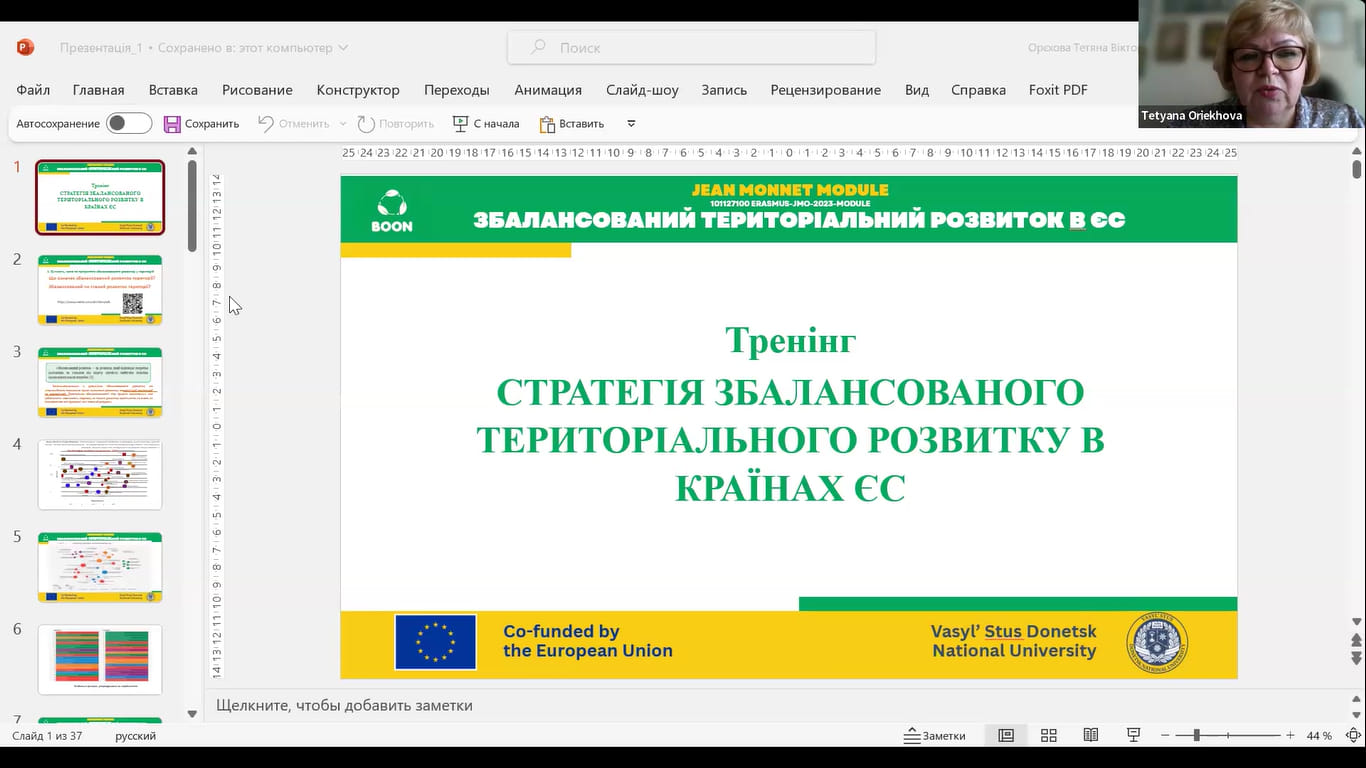The width and height of the screenshot is (1366, 768).
Task: Click slide editor scroll up arrow
Action: [x=1356, y=152]
